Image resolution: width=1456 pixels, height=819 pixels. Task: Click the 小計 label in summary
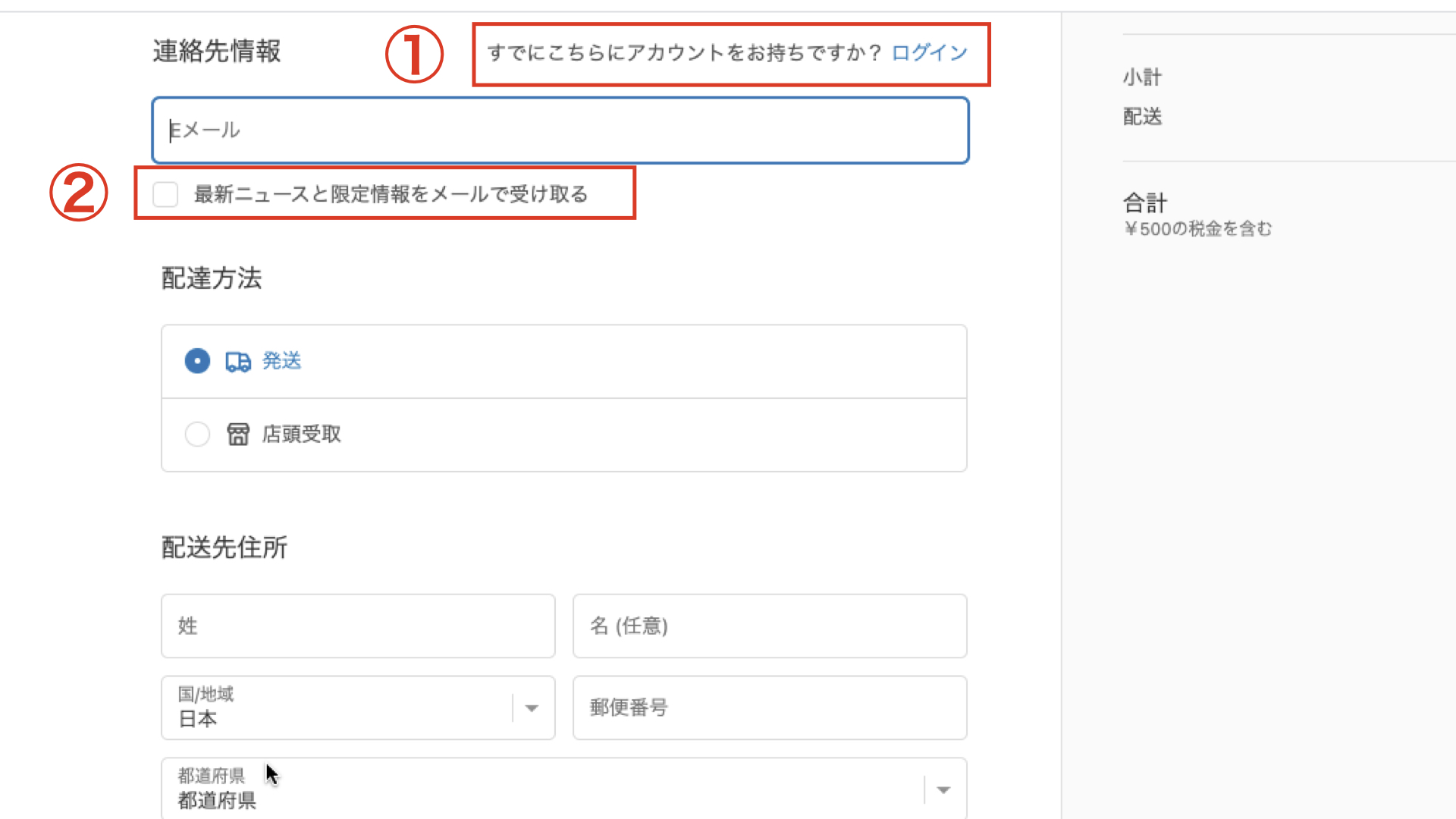pyautogui.click(x=1142, y=77)
